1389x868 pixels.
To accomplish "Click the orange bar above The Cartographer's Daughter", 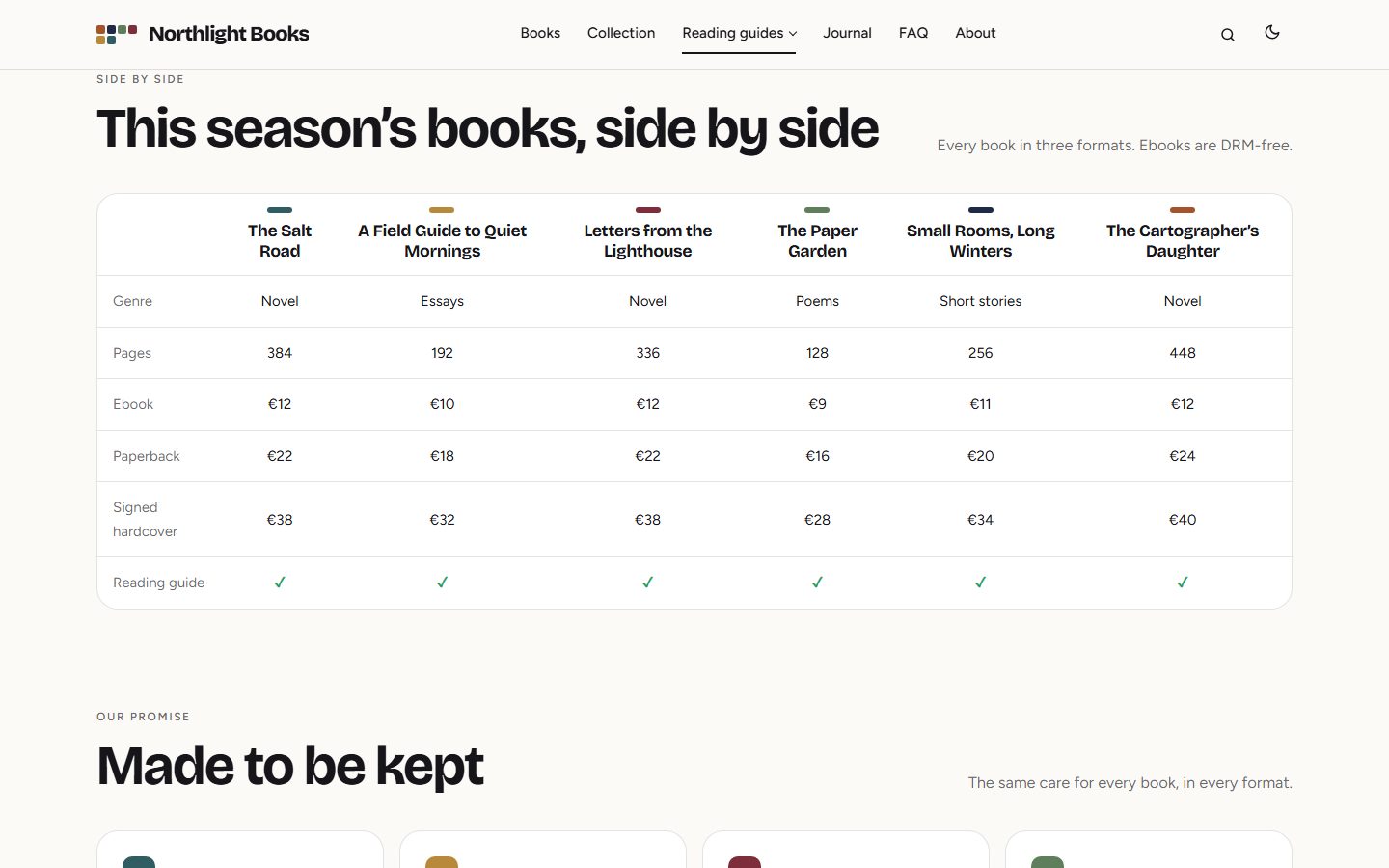I will point(1183,209).
